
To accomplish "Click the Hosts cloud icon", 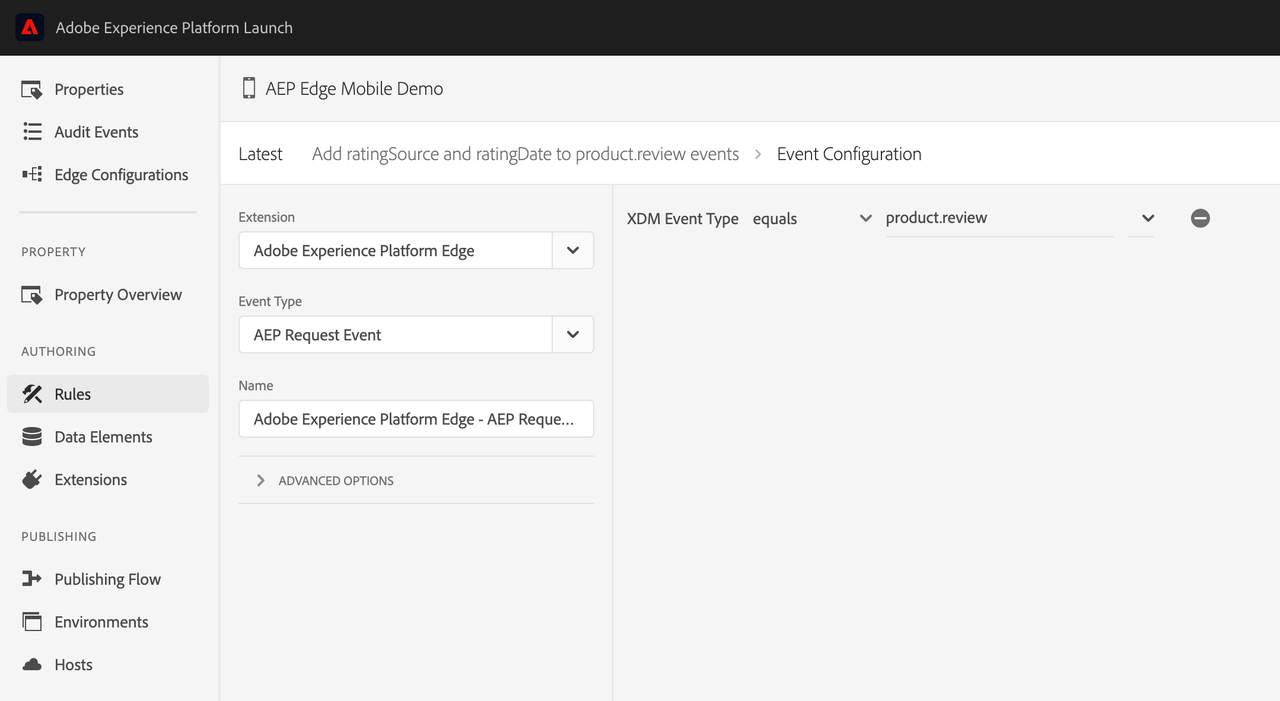I will (x=32, y=665).
